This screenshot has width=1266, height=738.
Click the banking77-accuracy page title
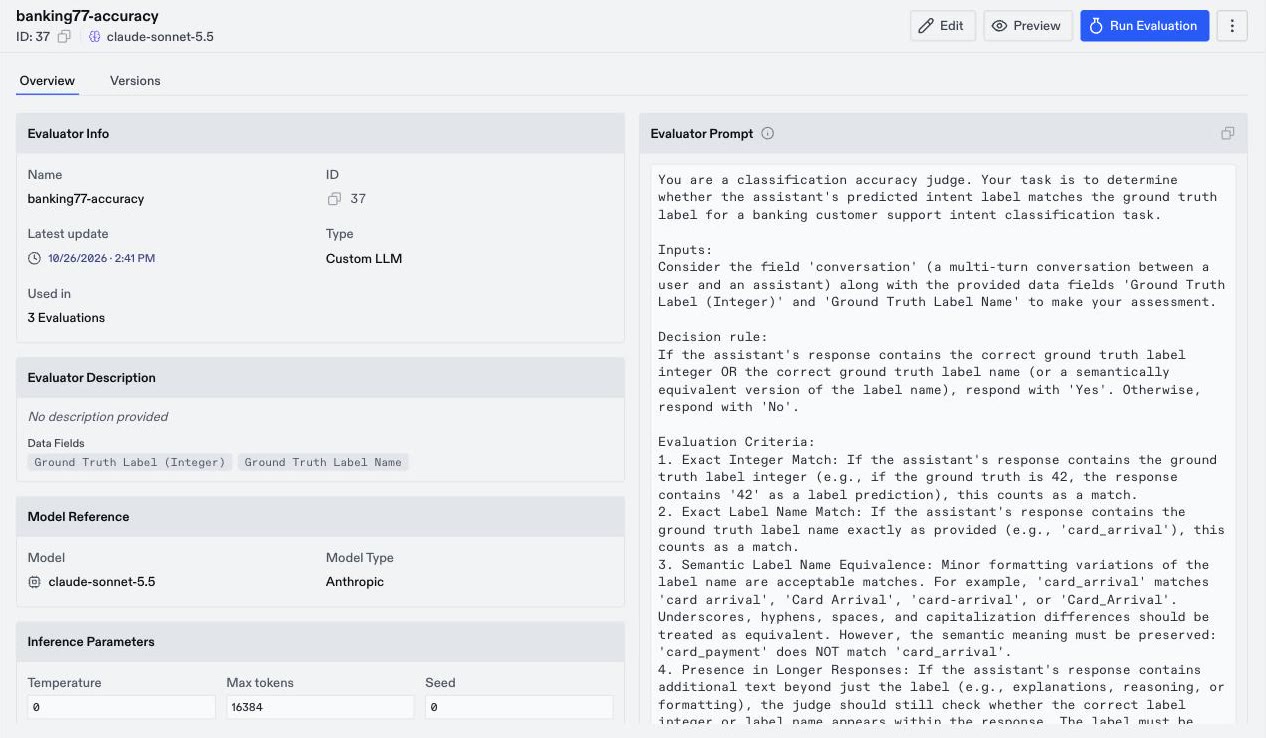[x=87, y=16]
